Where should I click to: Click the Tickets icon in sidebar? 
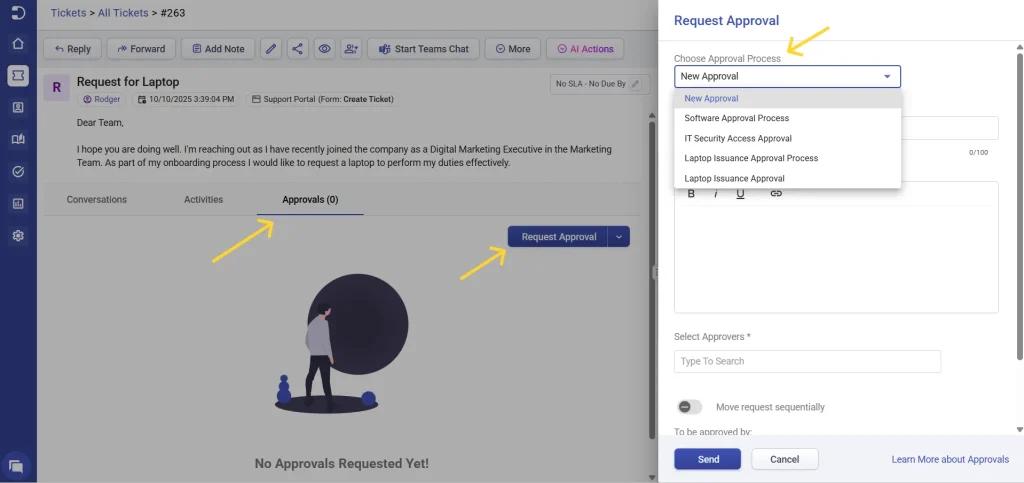(17, 76)
